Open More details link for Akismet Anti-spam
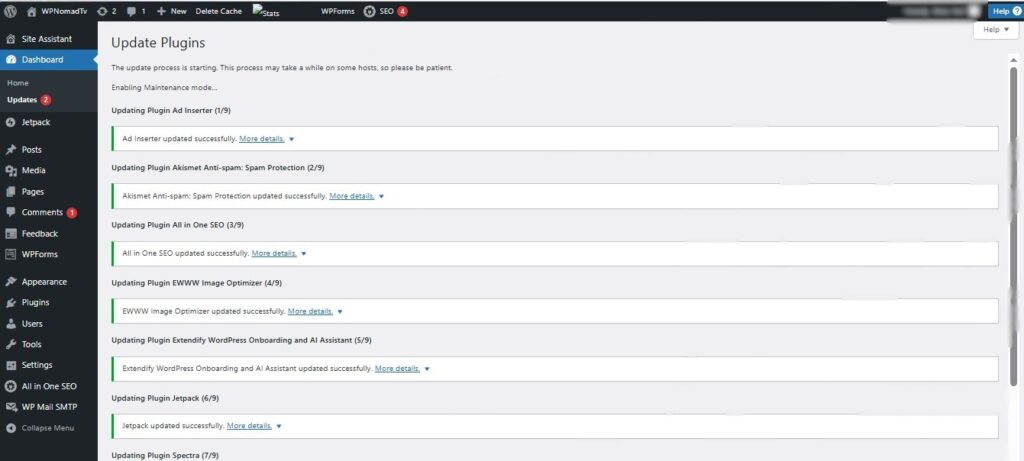The width and height of the screenshot is (1024, 461). point(352,196)
